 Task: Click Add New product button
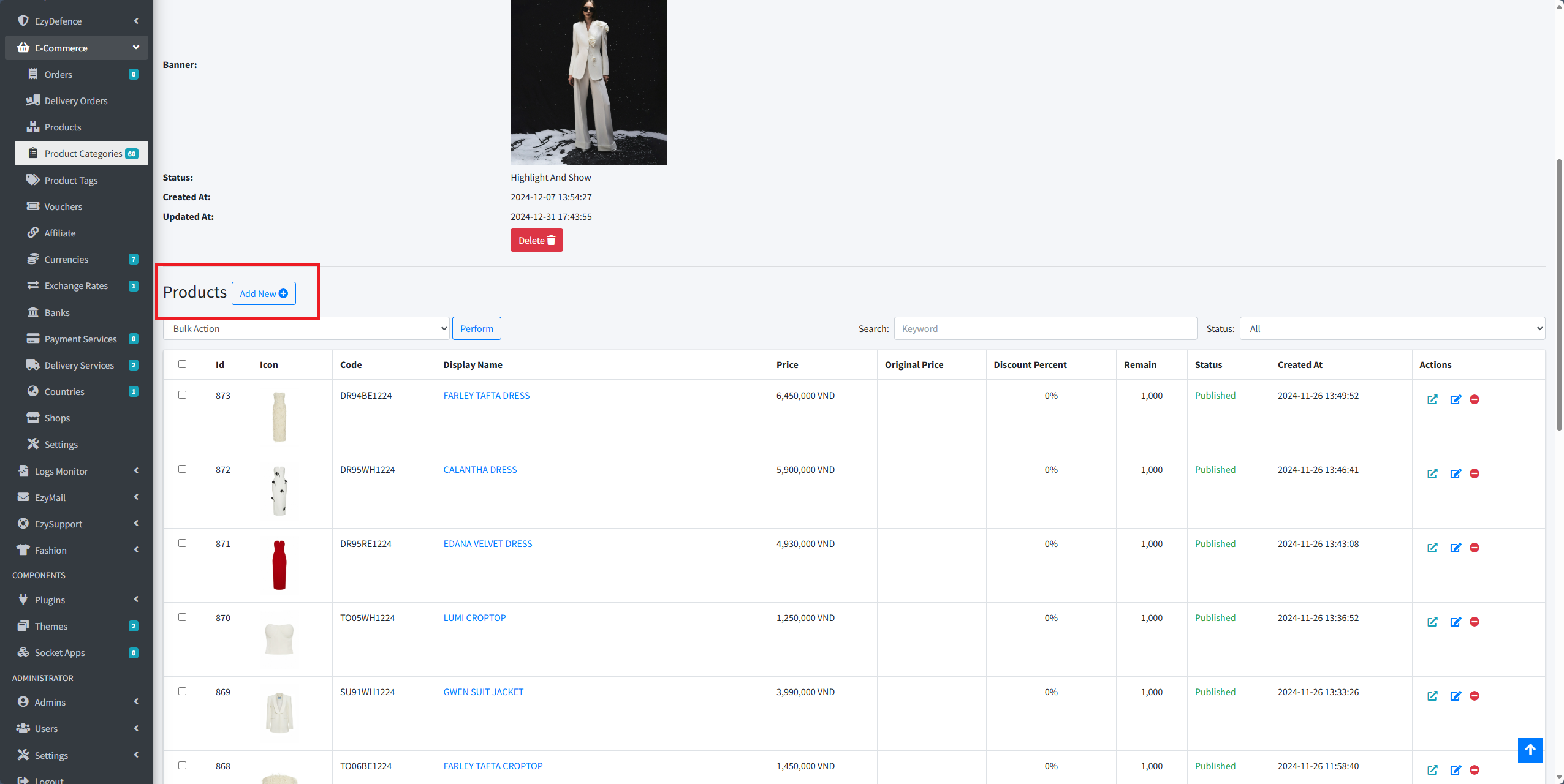click(264, 293)
